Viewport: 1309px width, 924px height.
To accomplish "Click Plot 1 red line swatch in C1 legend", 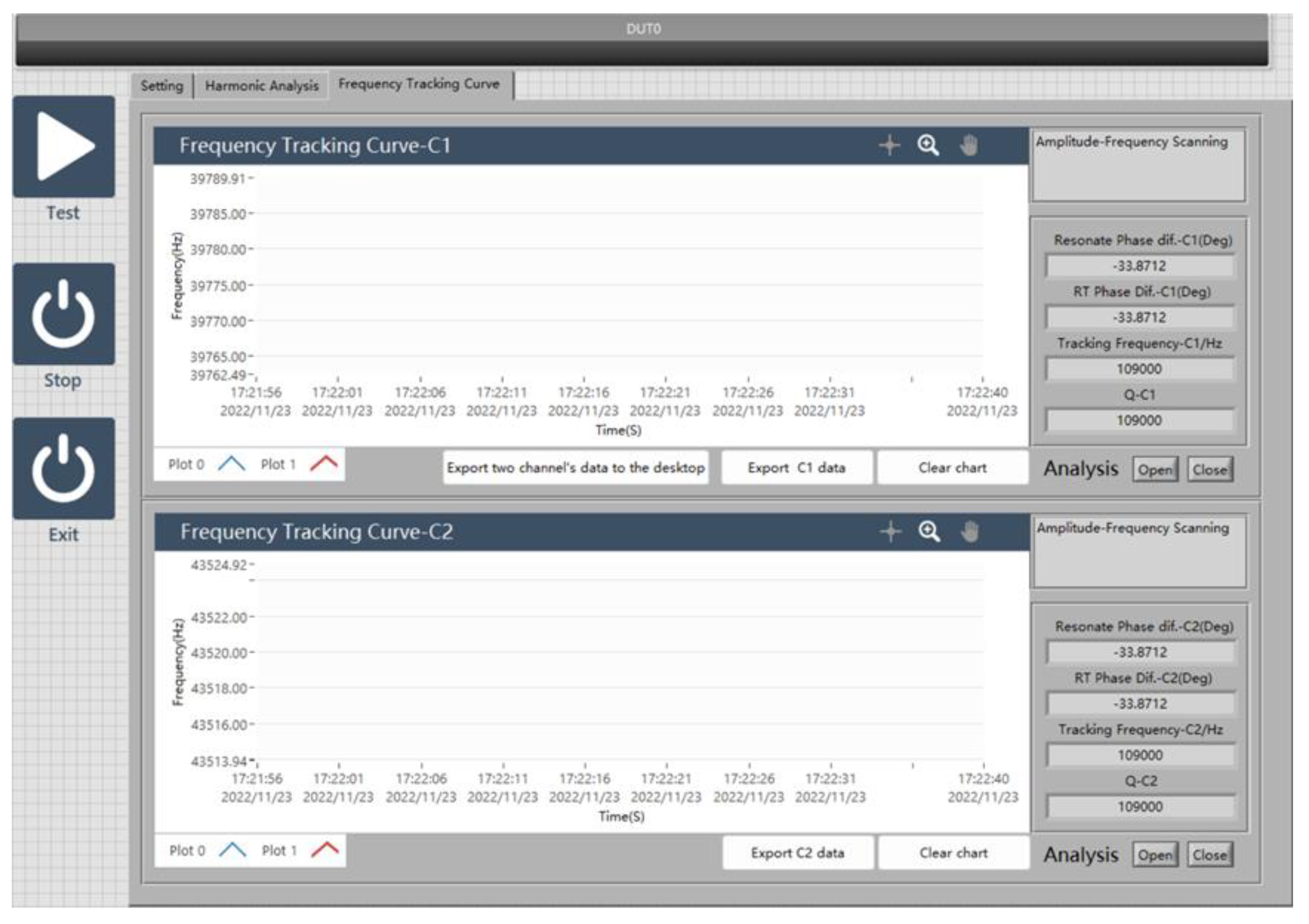I will click(x=324, y=463).
